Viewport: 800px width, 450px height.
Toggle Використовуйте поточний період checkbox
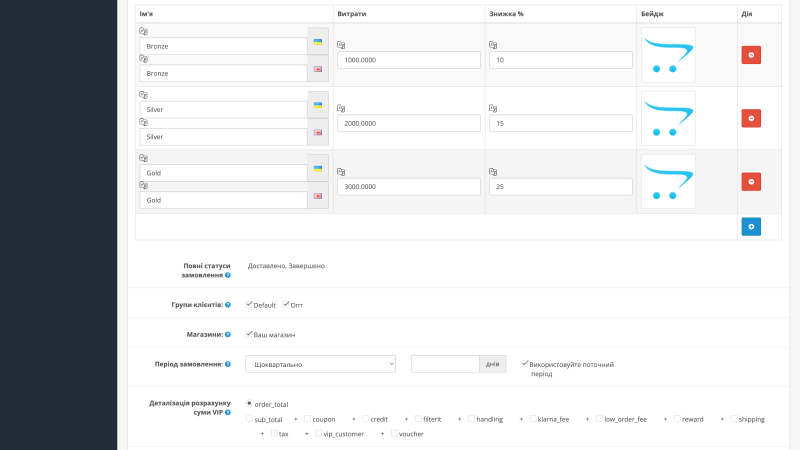click(524, 363)
